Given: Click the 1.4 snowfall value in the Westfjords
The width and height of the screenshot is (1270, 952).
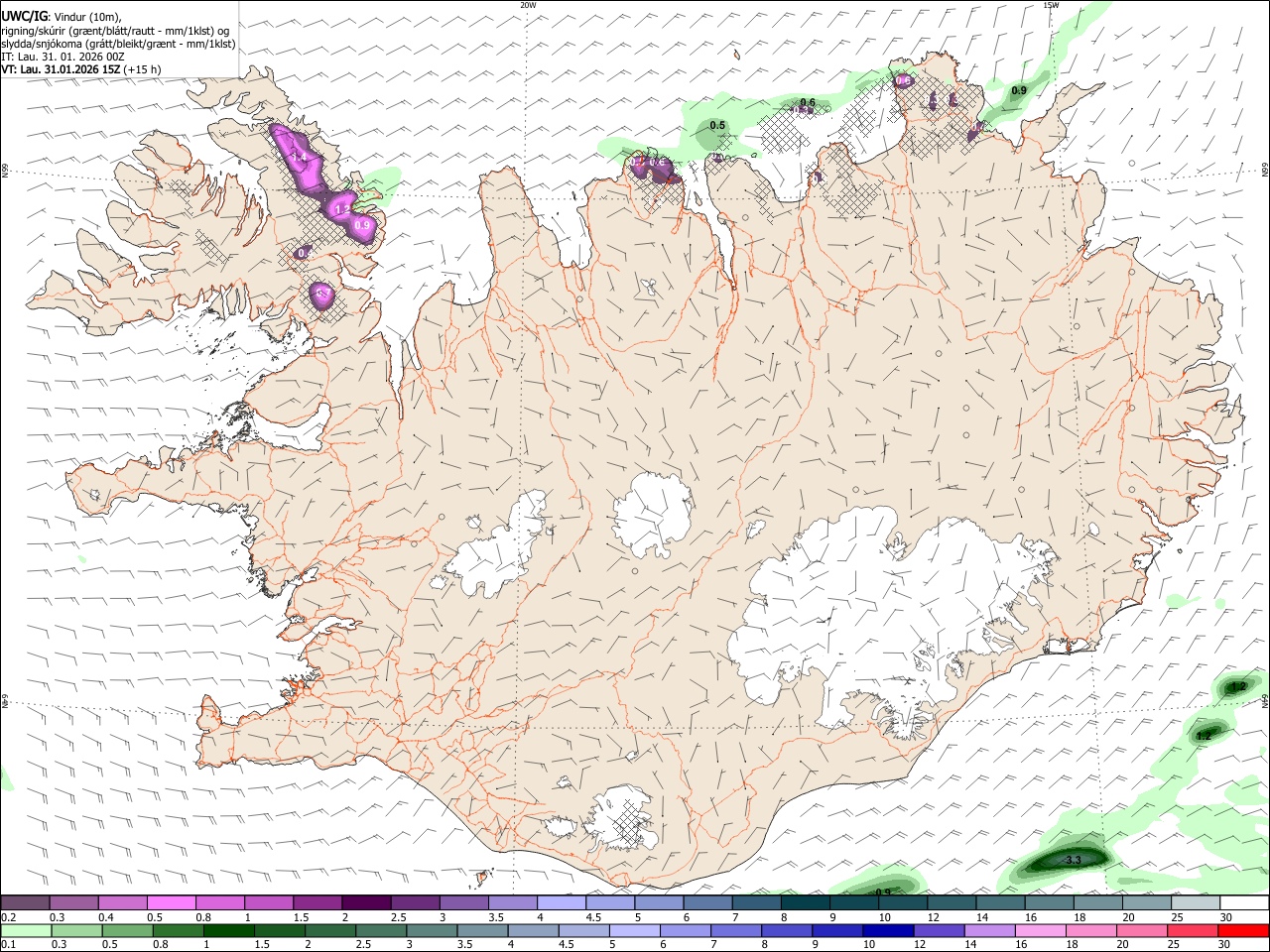Looking at the screenshot, I should pos(300,158).
